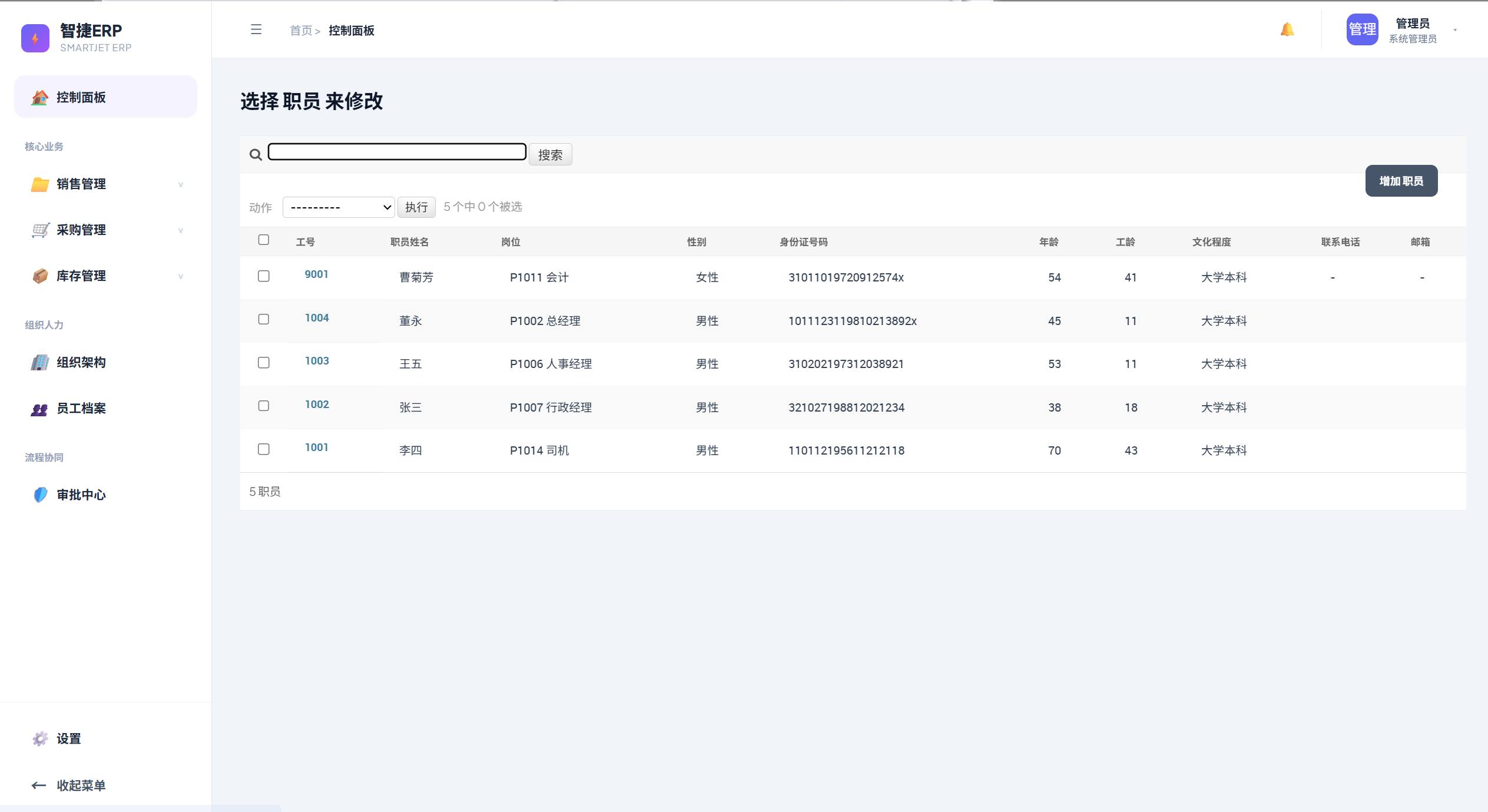Click the 组织架构 building icon
Screen dimensions: 1488x812
pyautogui.click(x=39, y=362)
